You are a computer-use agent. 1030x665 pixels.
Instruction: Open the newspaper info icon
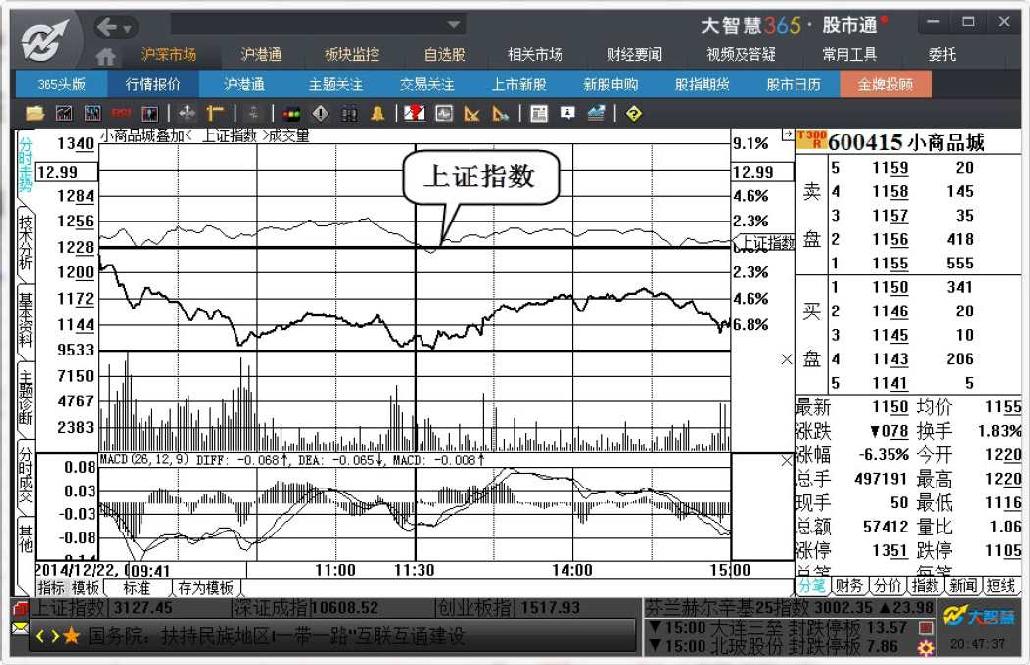click(539, 114)
